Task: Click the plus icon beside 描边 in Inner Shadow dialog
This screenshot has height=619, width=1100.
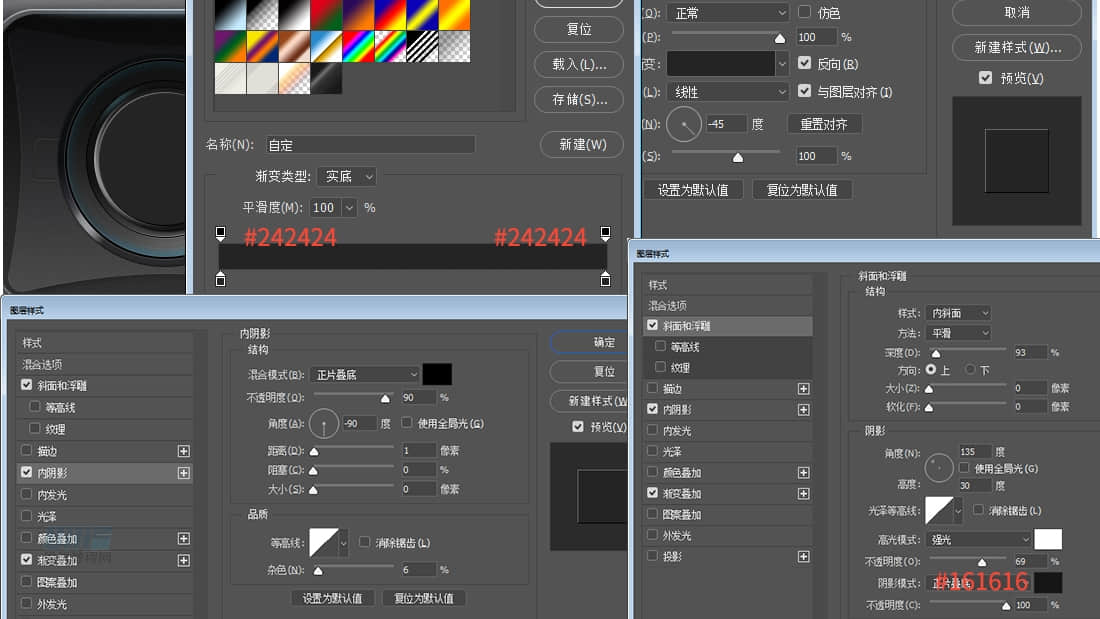Action: pyautogui.click(x=183, y=451)
